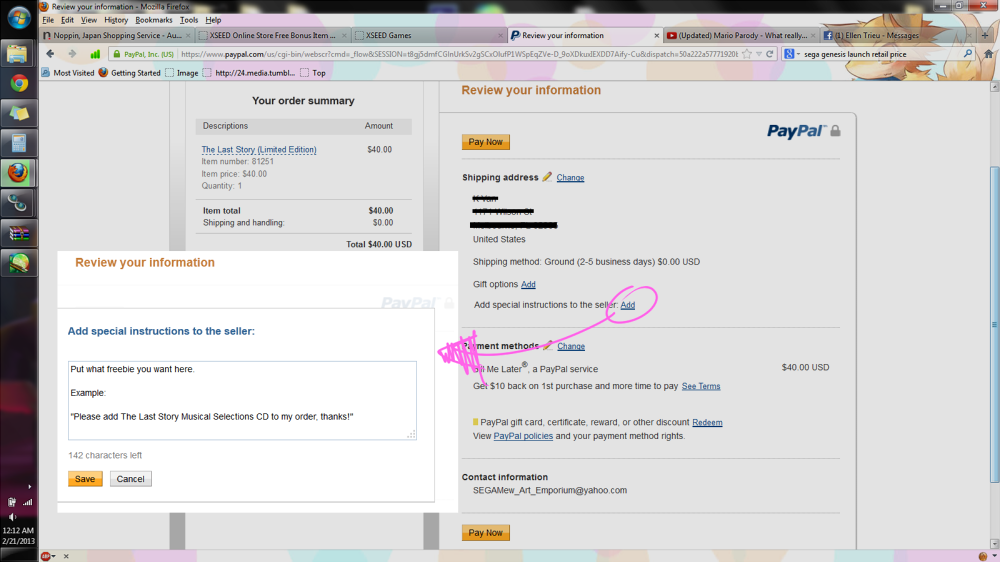Reload the page with refresh icon
The image size is (1000, 562).
point(770,54)
